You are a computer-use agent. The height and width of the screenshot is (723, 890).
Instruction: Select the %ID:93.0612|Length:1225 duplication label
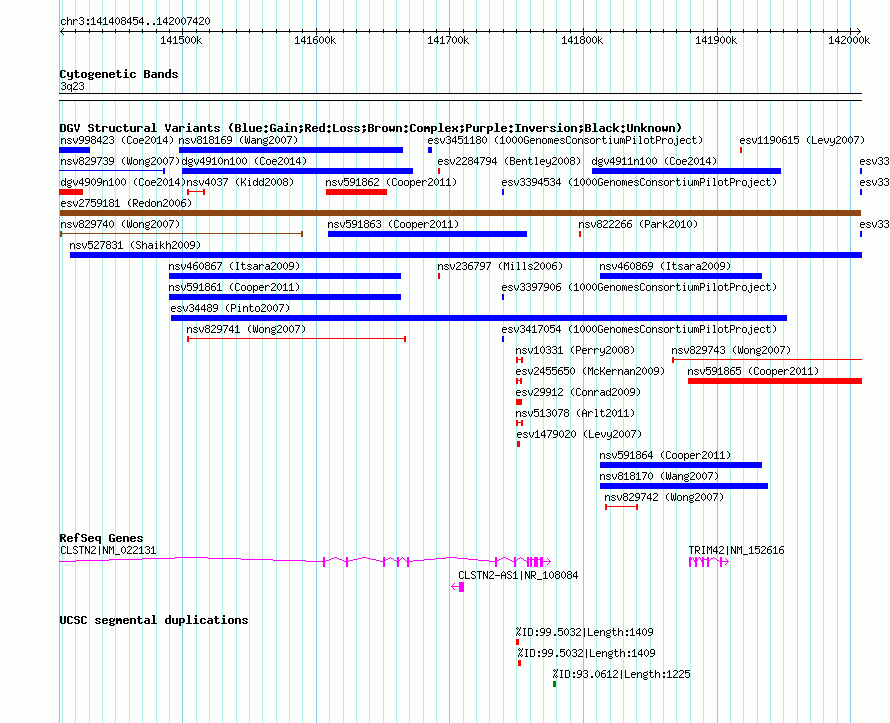click(622, 674)
